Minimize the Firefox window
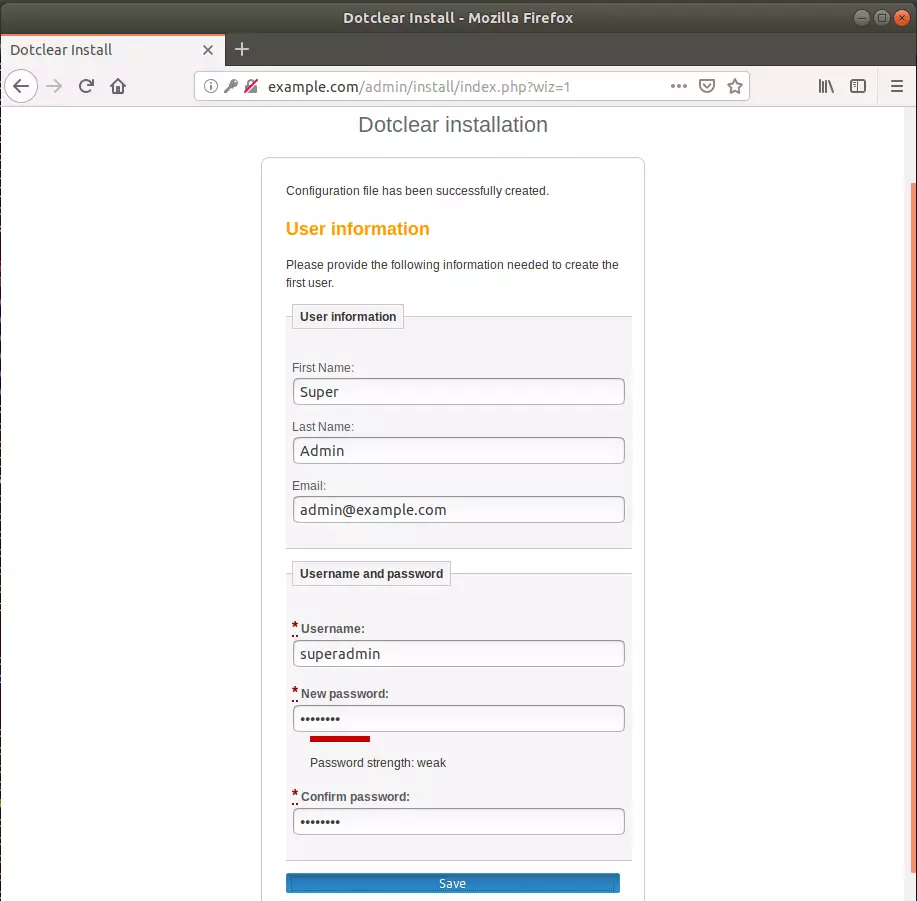The width and height of the screenshot is (917, 901). coord(861,18)
